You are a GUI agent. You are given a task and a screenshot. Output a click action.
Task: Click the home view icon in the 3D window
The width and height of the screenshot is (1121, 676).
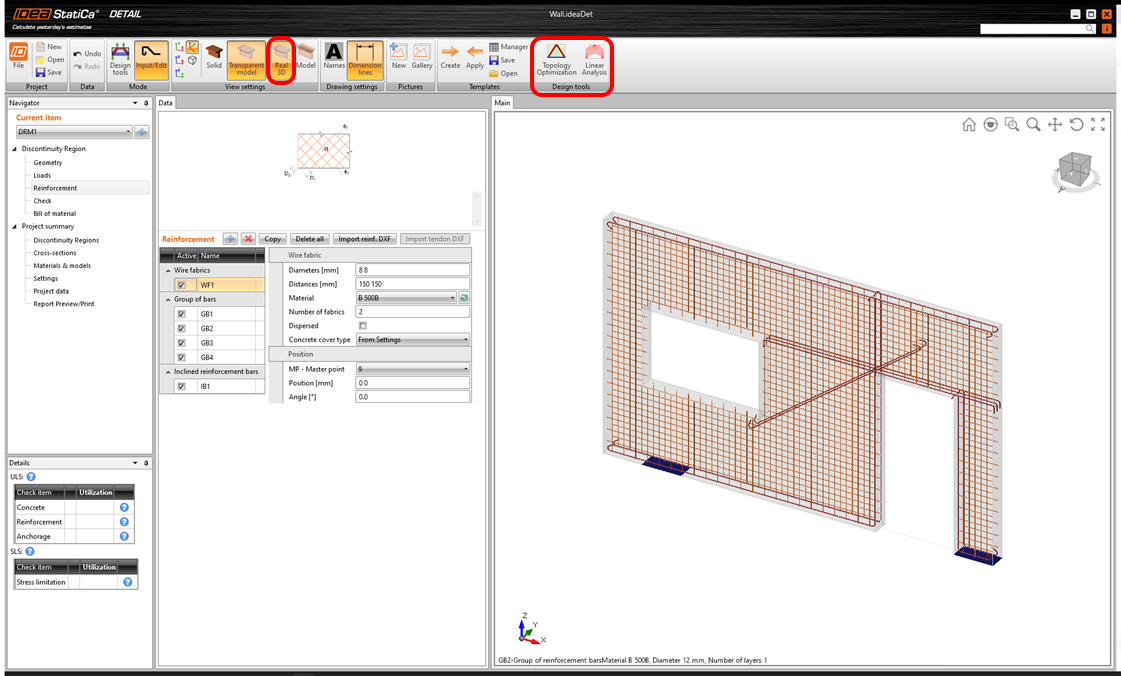tap(969, 125)
